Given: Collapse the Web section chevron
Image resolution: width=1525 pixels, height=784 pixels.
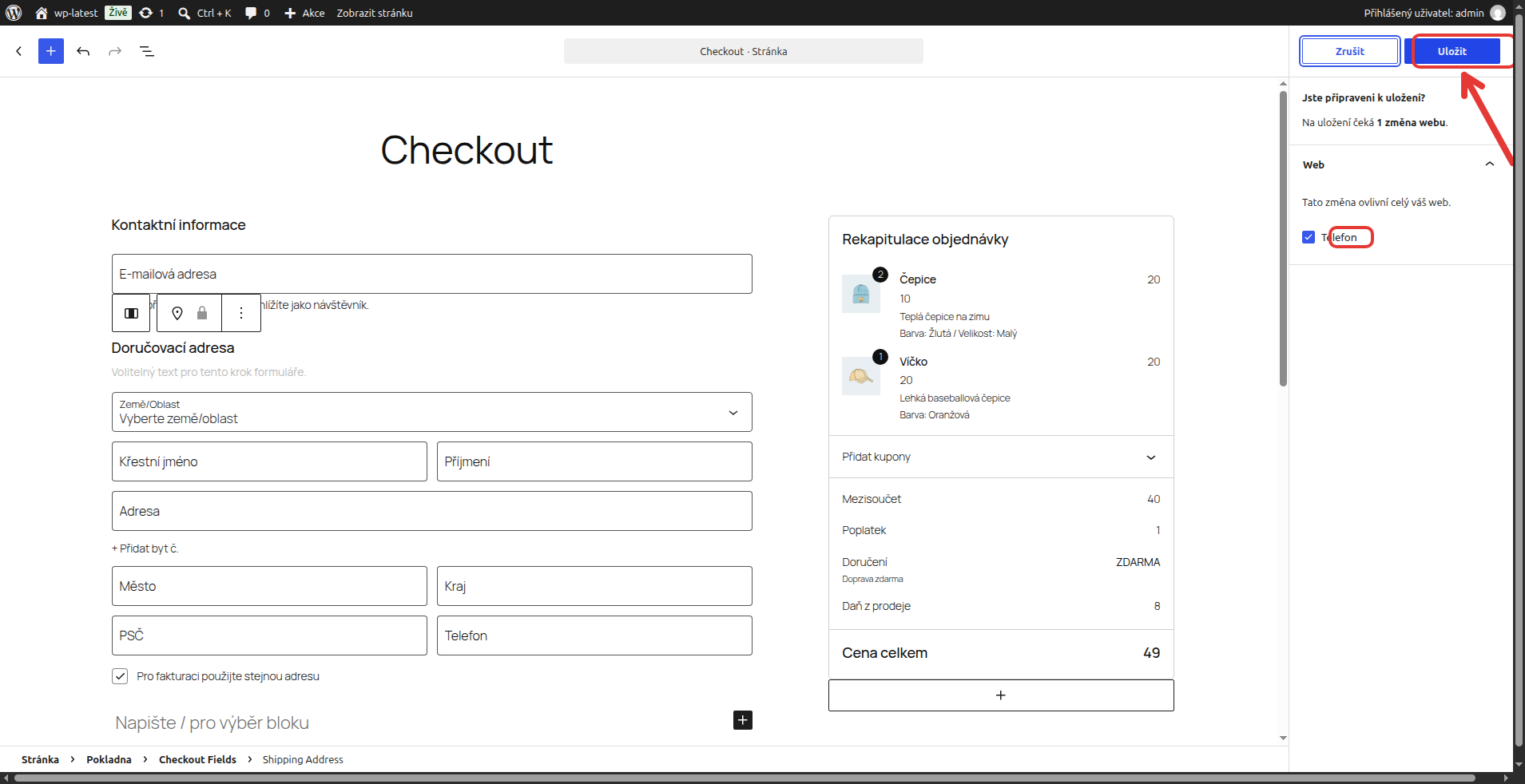Looking at the screenshot, I should pos(1490,164).
